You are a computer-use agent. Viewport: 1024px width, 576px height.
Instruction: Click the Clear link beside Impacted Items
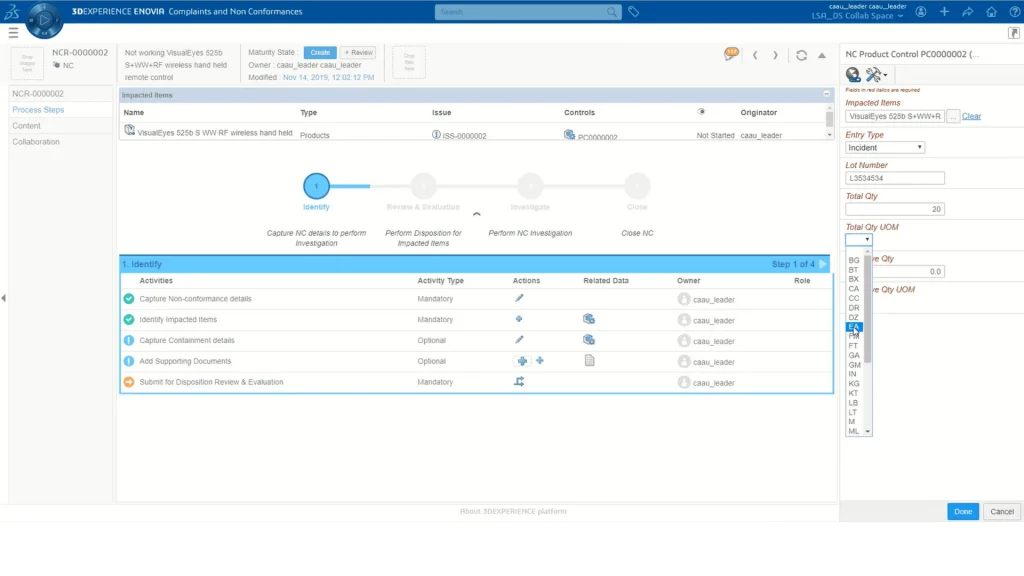(971, 116)
